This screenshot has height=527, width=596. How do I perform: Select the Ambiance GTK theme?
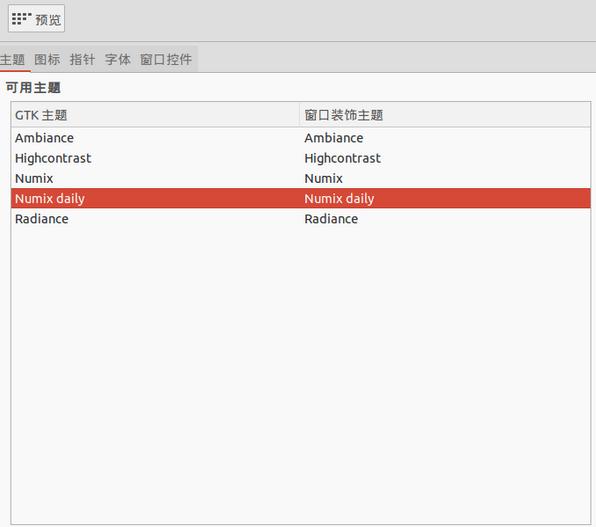[44, 138]
